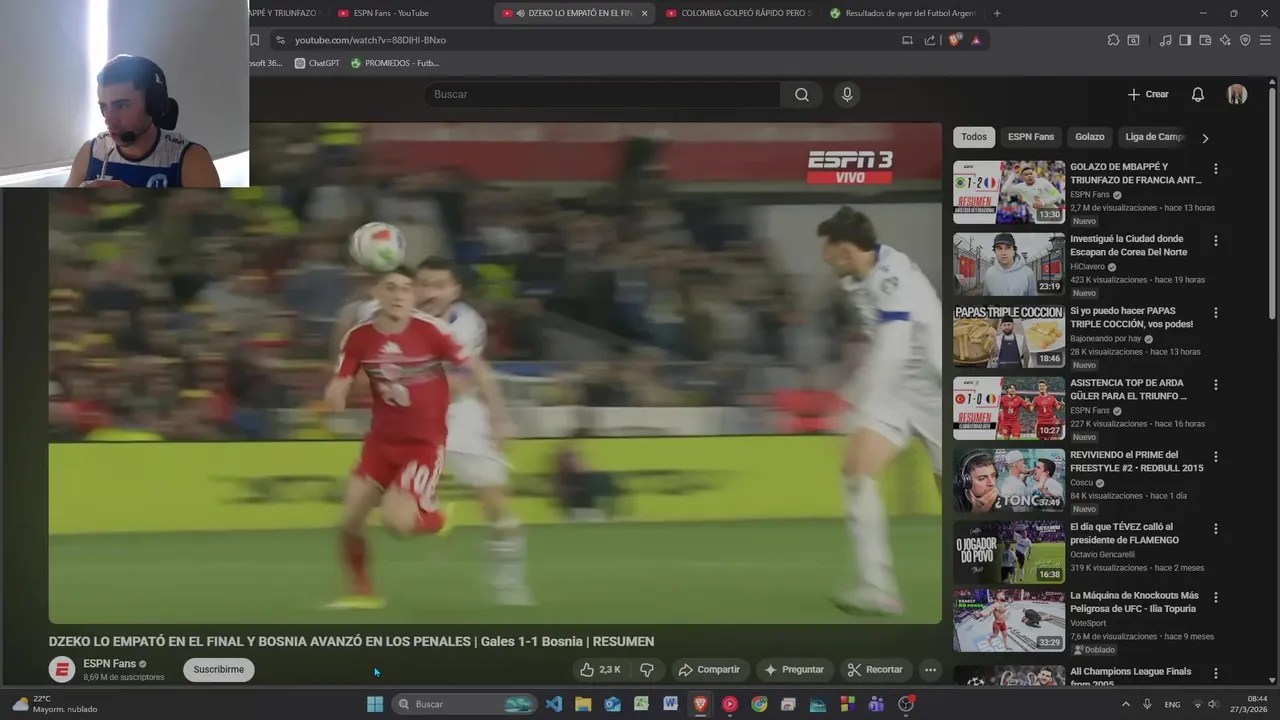Open Tévez Flamengo video thumbnail
Screen dimensions: 1280x720
[x=1008, y=552]
